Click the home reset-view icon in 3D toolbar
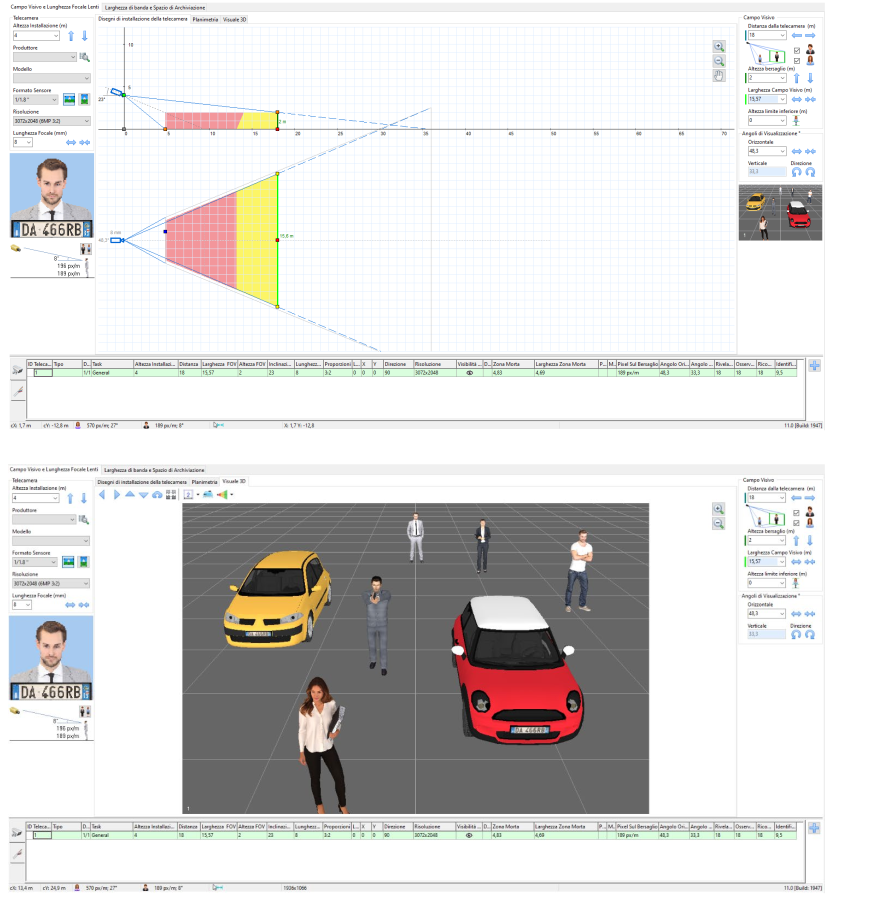 [157, 494]
